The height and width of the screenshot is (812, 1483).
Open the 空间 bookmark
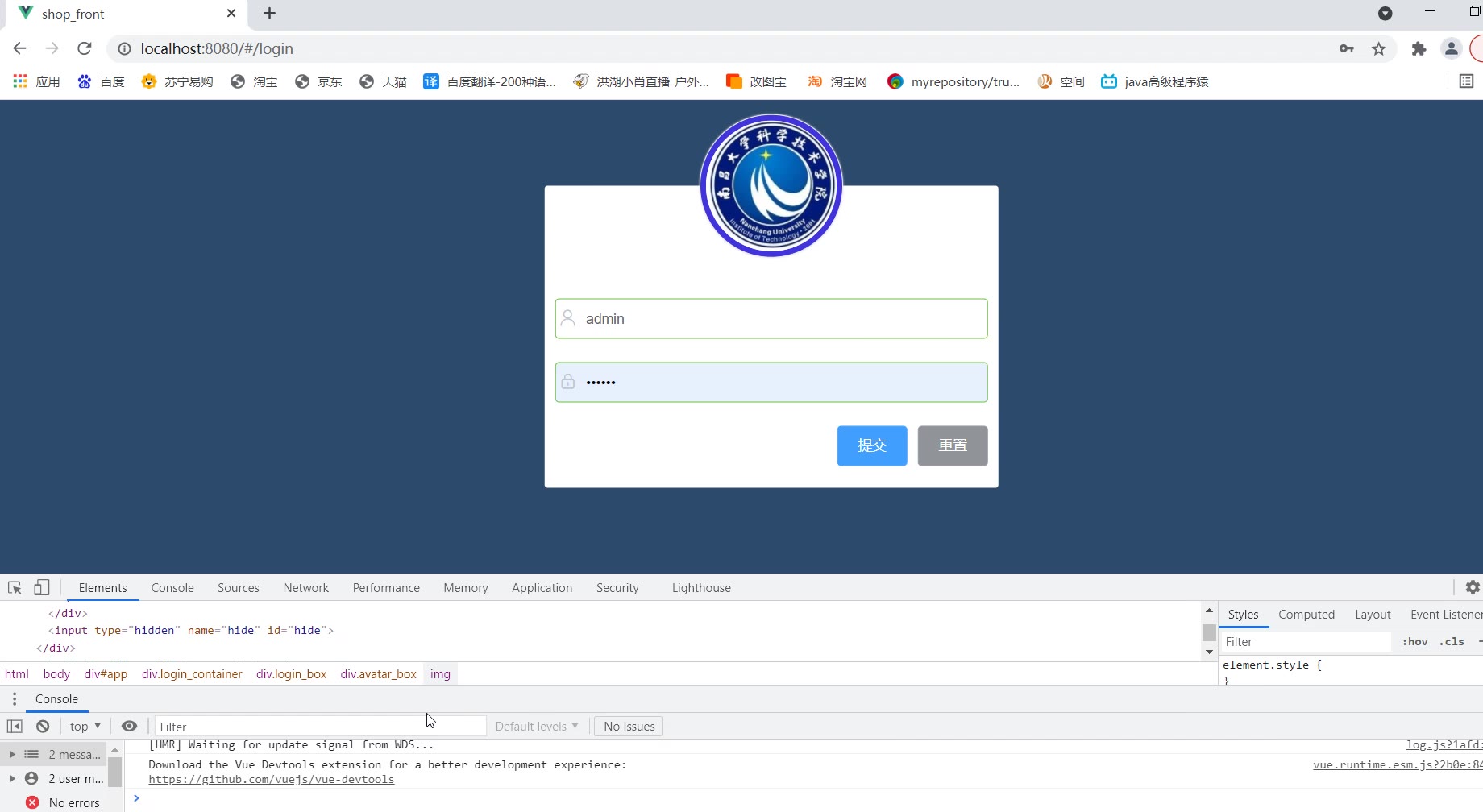(x=1061, y=81)
